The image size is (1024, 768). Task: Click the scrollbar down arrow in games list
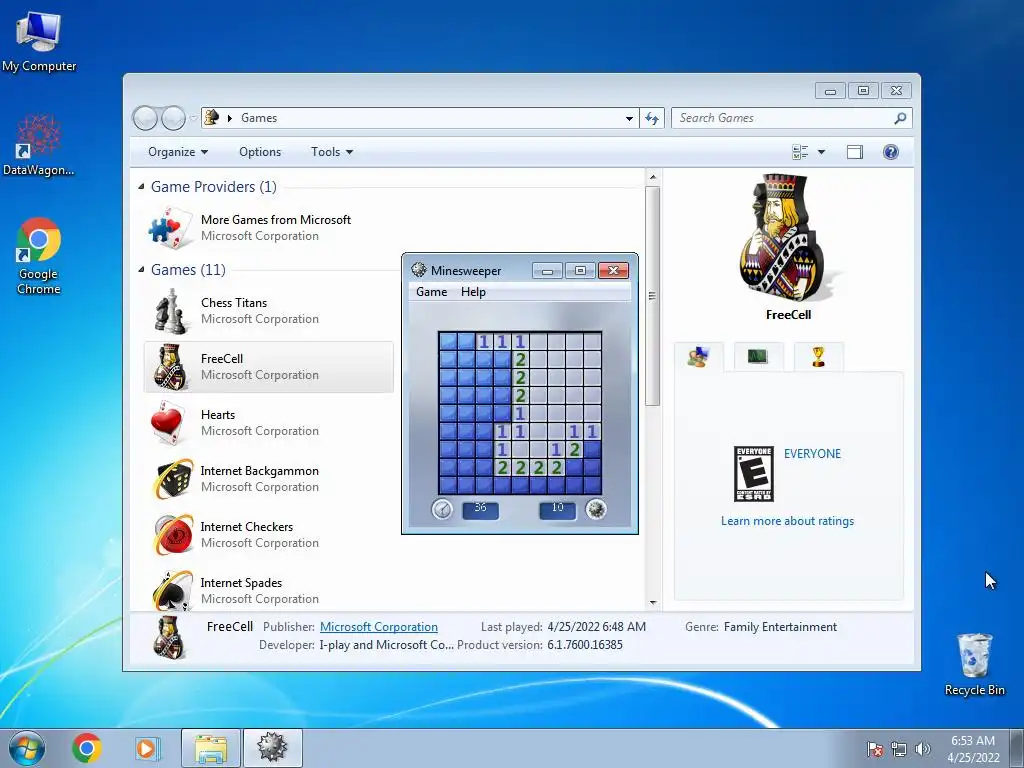(652, 603)
